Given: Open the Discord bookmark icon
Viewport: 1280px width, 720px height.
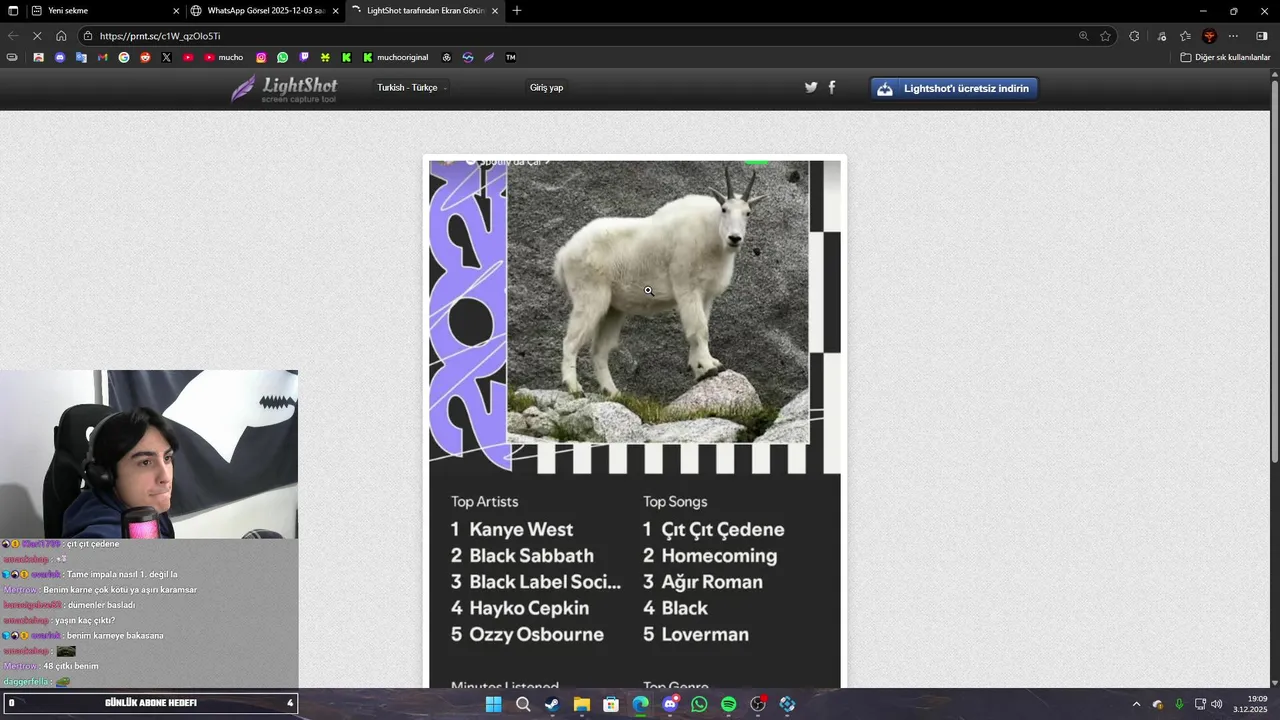Looking at the screenshot, I should (x=60, y=57).
